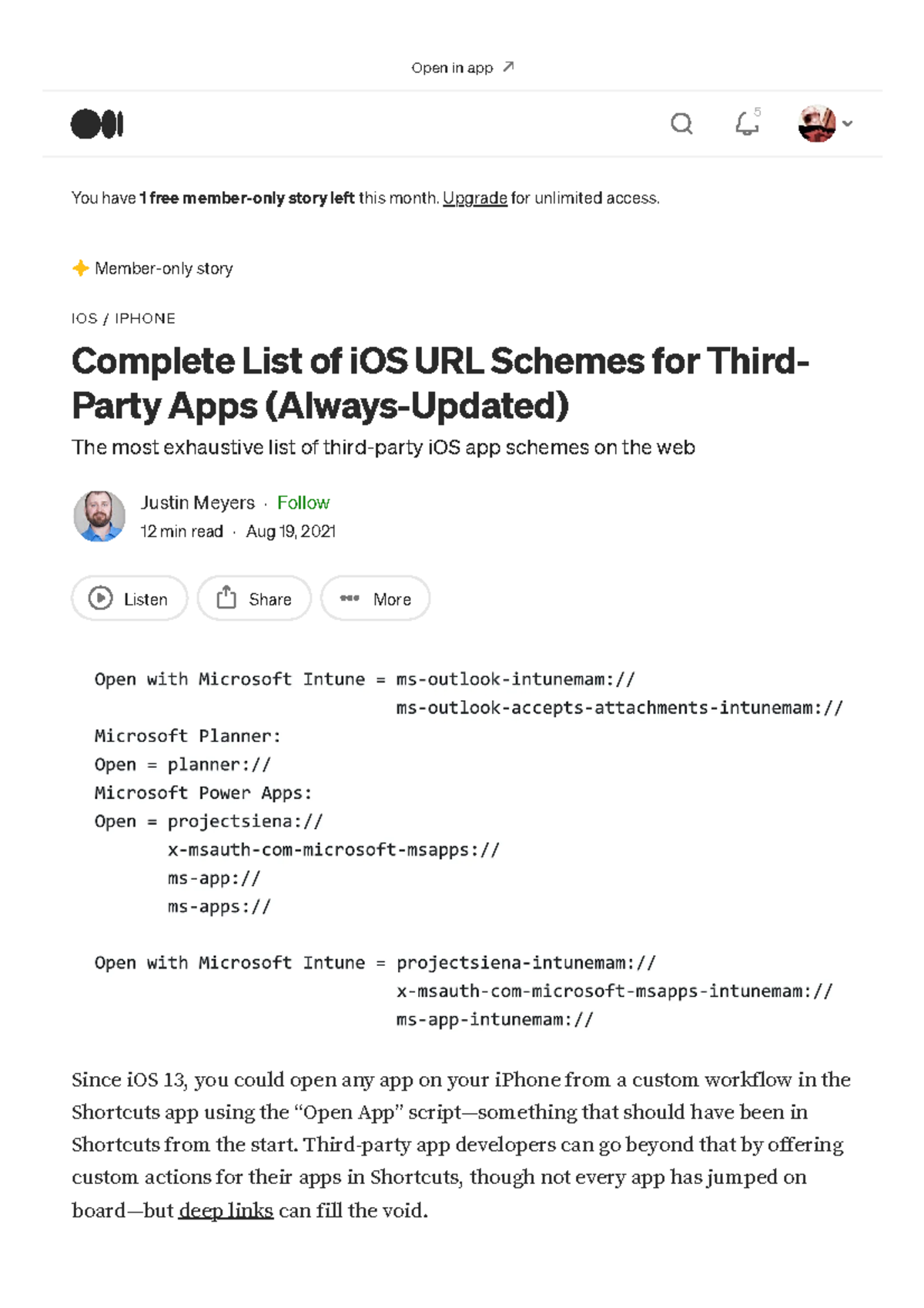The image size is (924, 1308).
Task: Click the Open in app arrow icon
Action: coord(507,65)
